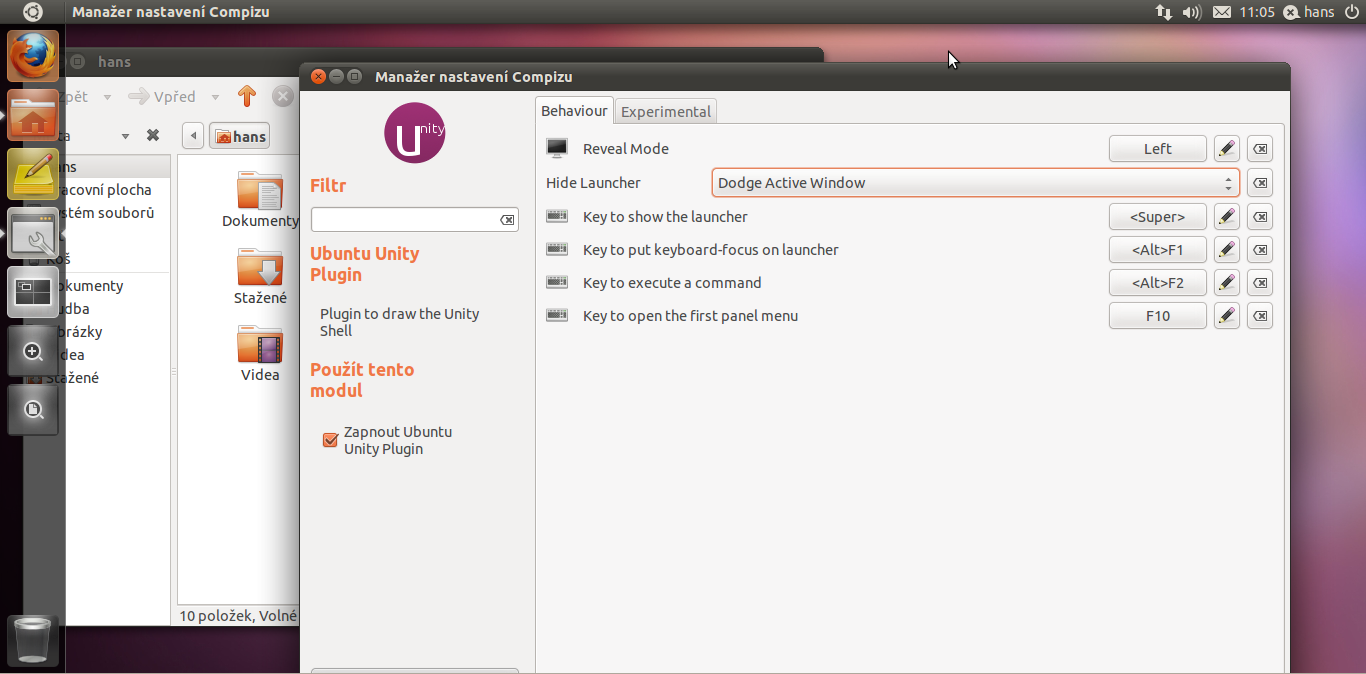Select the Behaviour tab
The width and height of the screenshot is (1366, 674).
pos(574,111)
